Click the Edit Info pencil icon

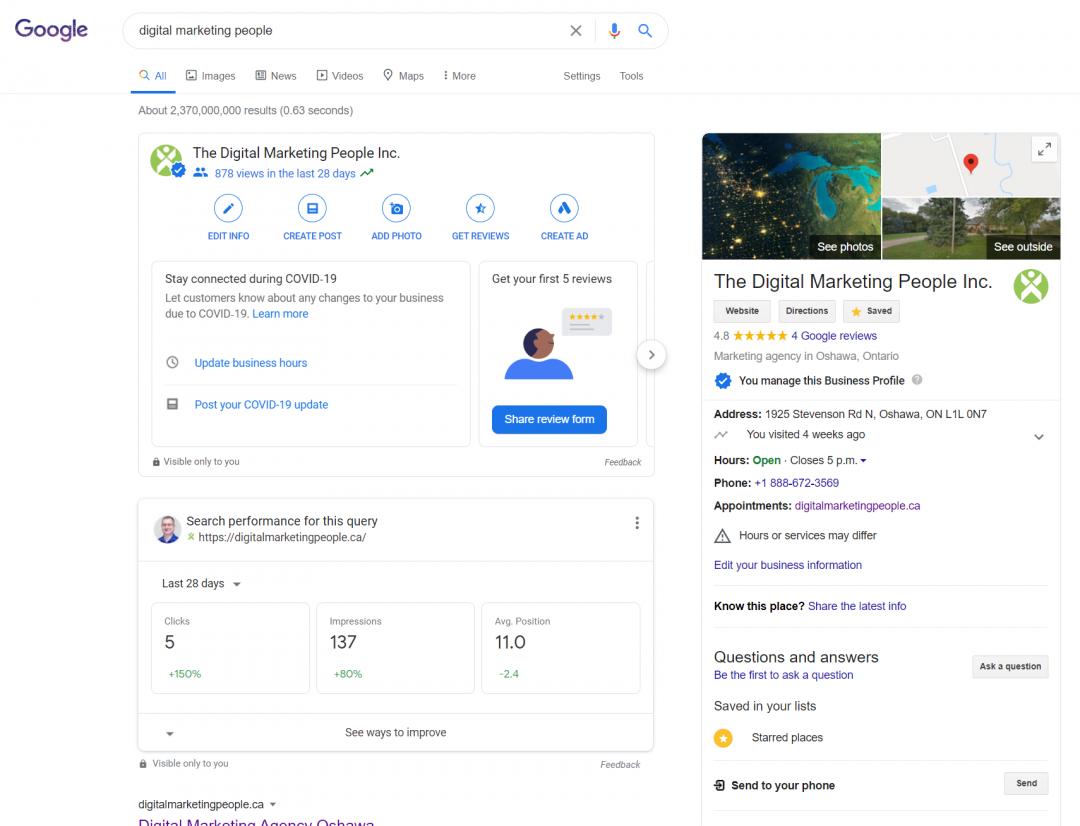228,208
